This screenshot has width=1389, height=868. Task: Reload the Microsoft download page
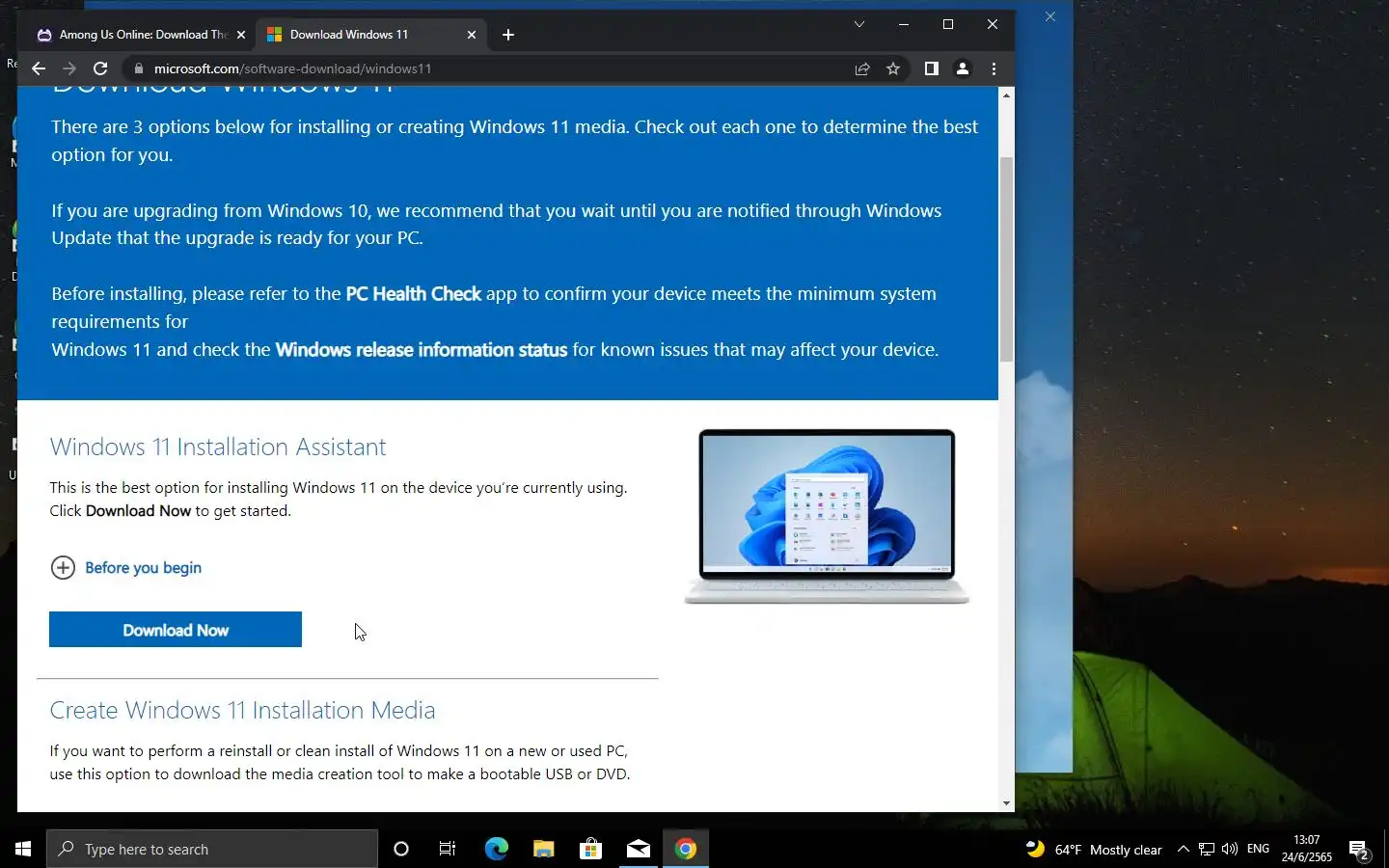[100, 68]
